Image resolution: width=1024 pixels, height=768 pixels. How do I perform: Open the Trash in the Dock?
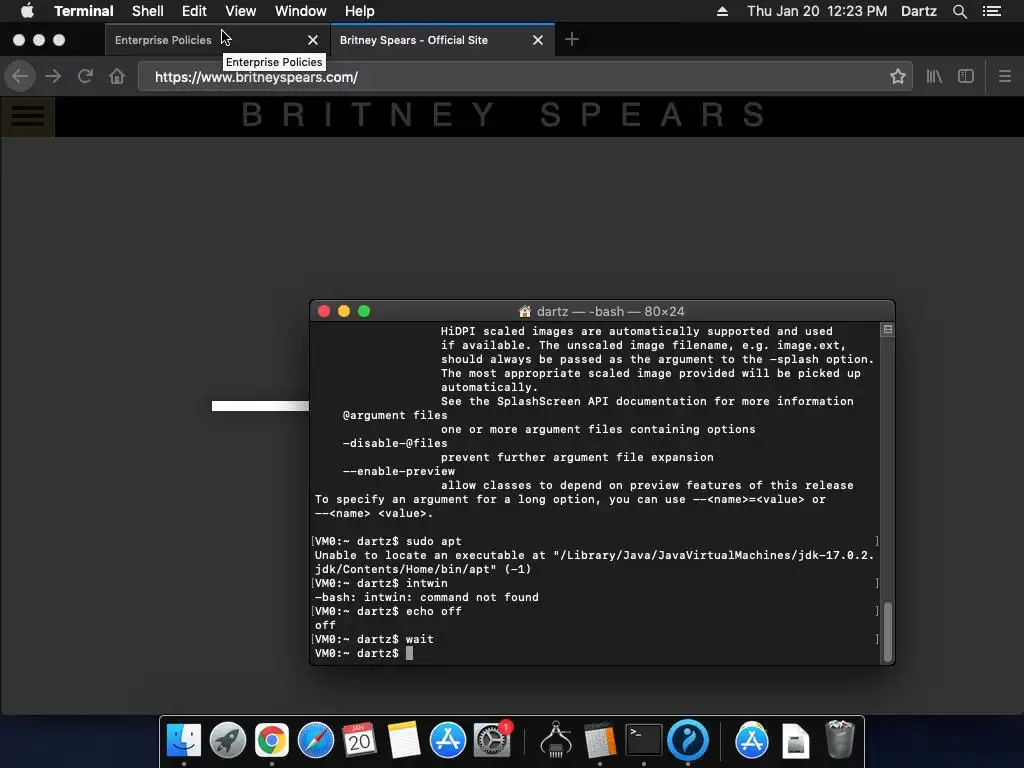click(x=840, y=741)
